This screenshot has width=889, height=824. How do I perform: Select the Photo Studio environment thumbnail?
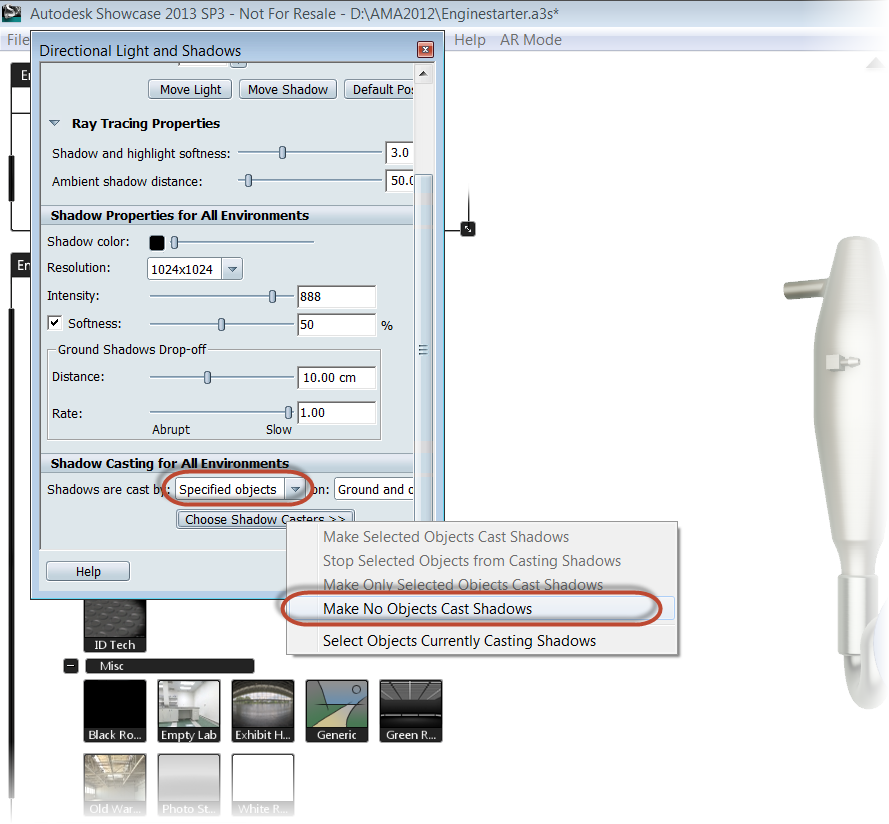[189, 785]
